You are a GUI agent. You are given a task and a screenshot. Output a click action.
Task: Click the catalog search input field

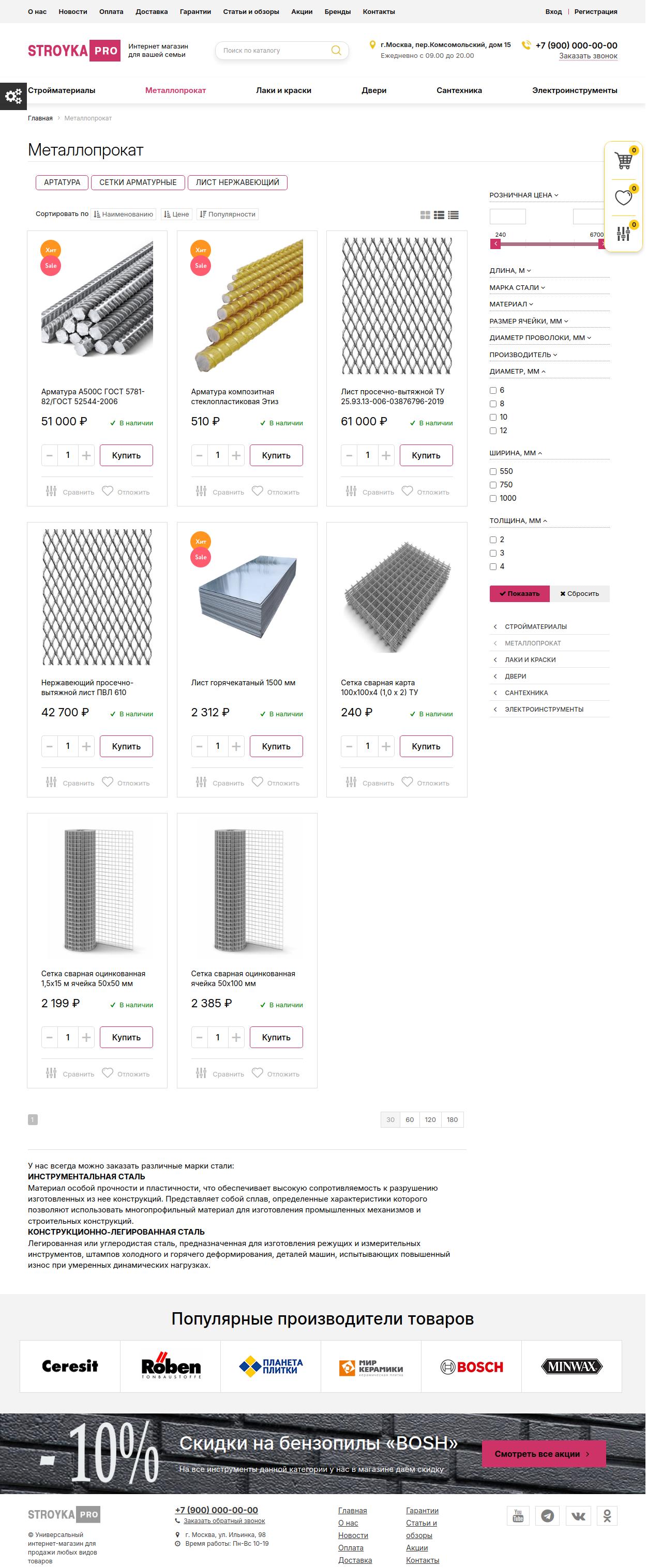click(x=274, y=51)
